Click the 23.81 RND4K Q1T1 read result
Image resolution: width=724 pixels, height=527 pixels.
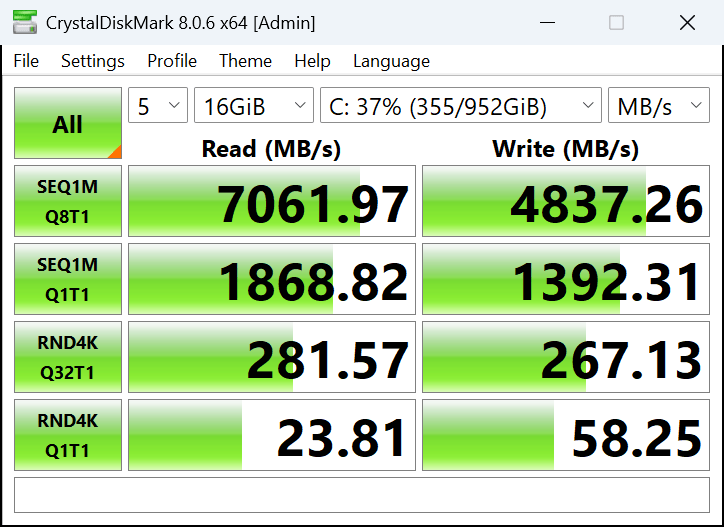(272, 435)
